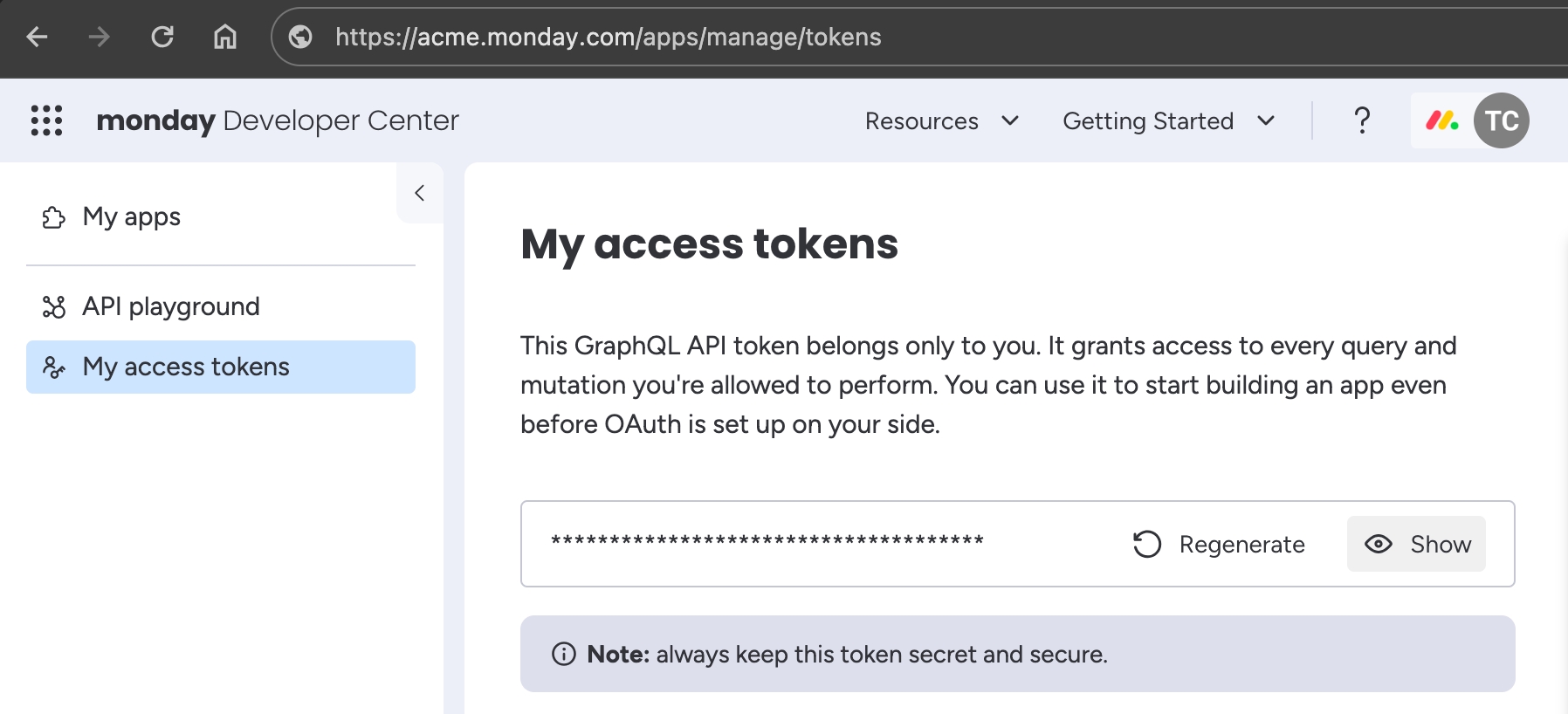Open the apps grid switcher icon
The height and width of the screenshot is (714, 1568).
tap(47, 120)
